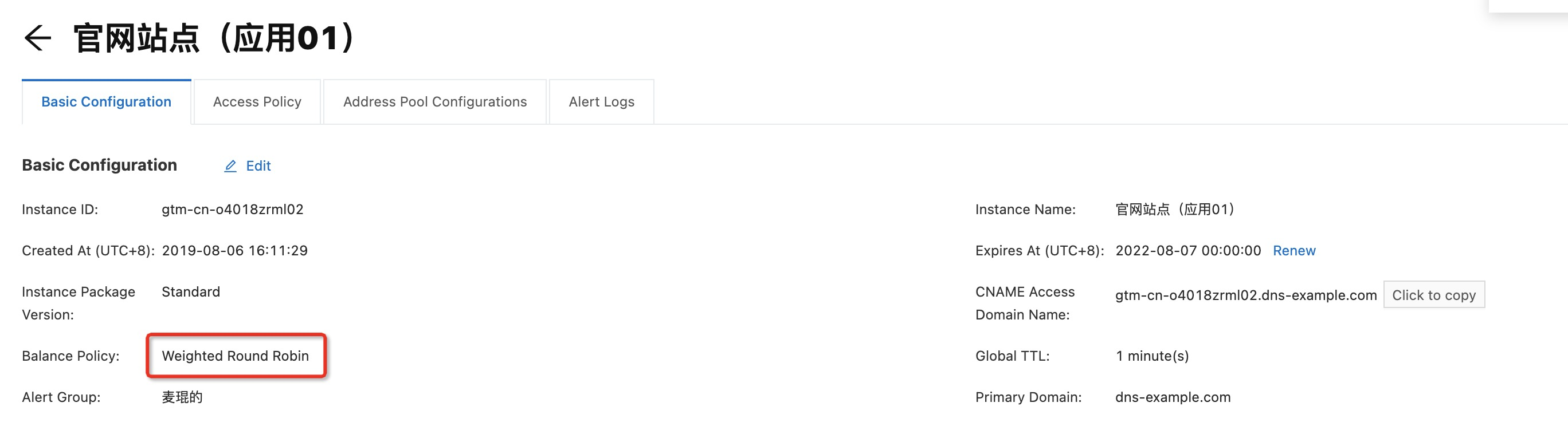Screen dimensions: 1568x442
Task: View the Alert Logs tab
Action: (x=601, y=102)
